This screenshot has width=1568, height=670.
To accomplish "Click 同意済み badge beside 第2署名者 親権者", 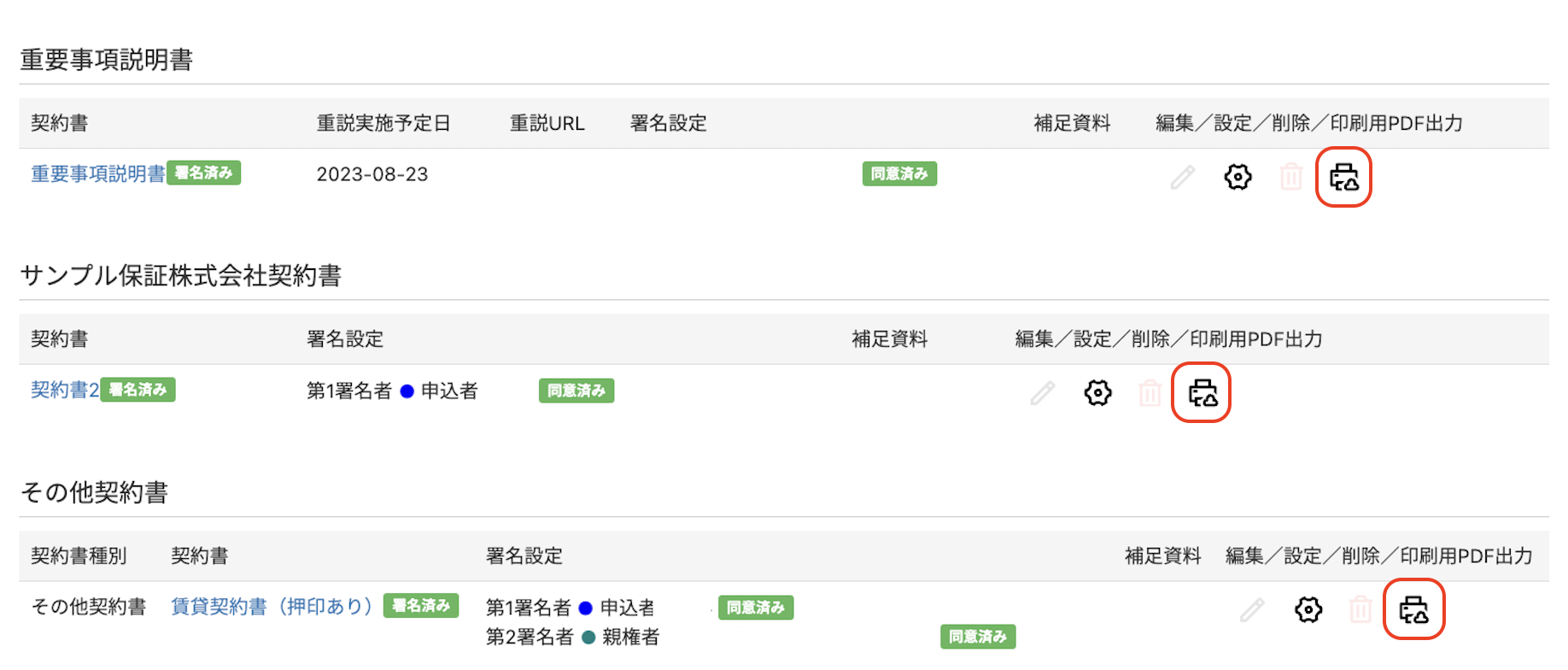I will [978, 637].
